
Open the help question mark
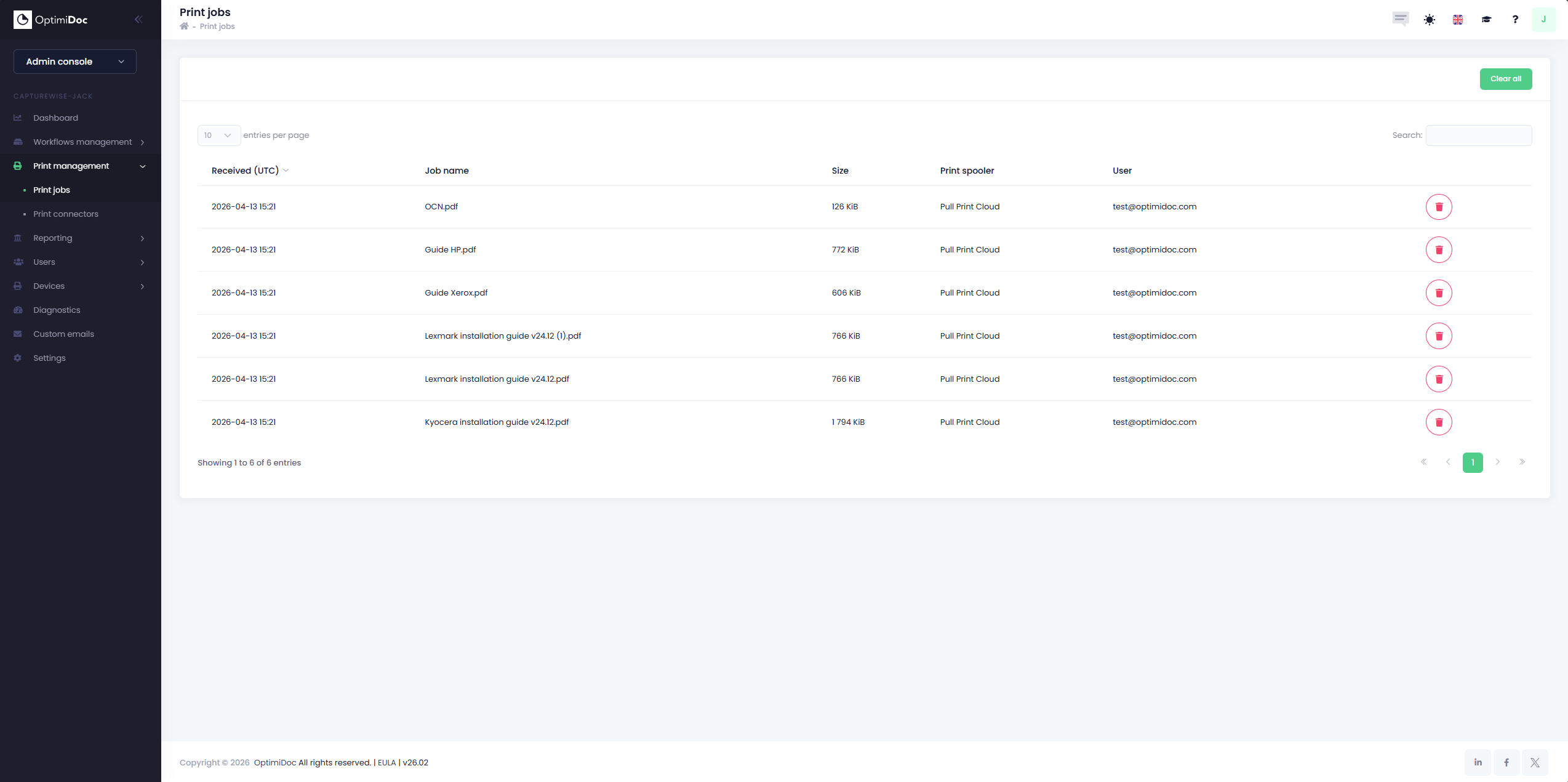(1514, 20)
